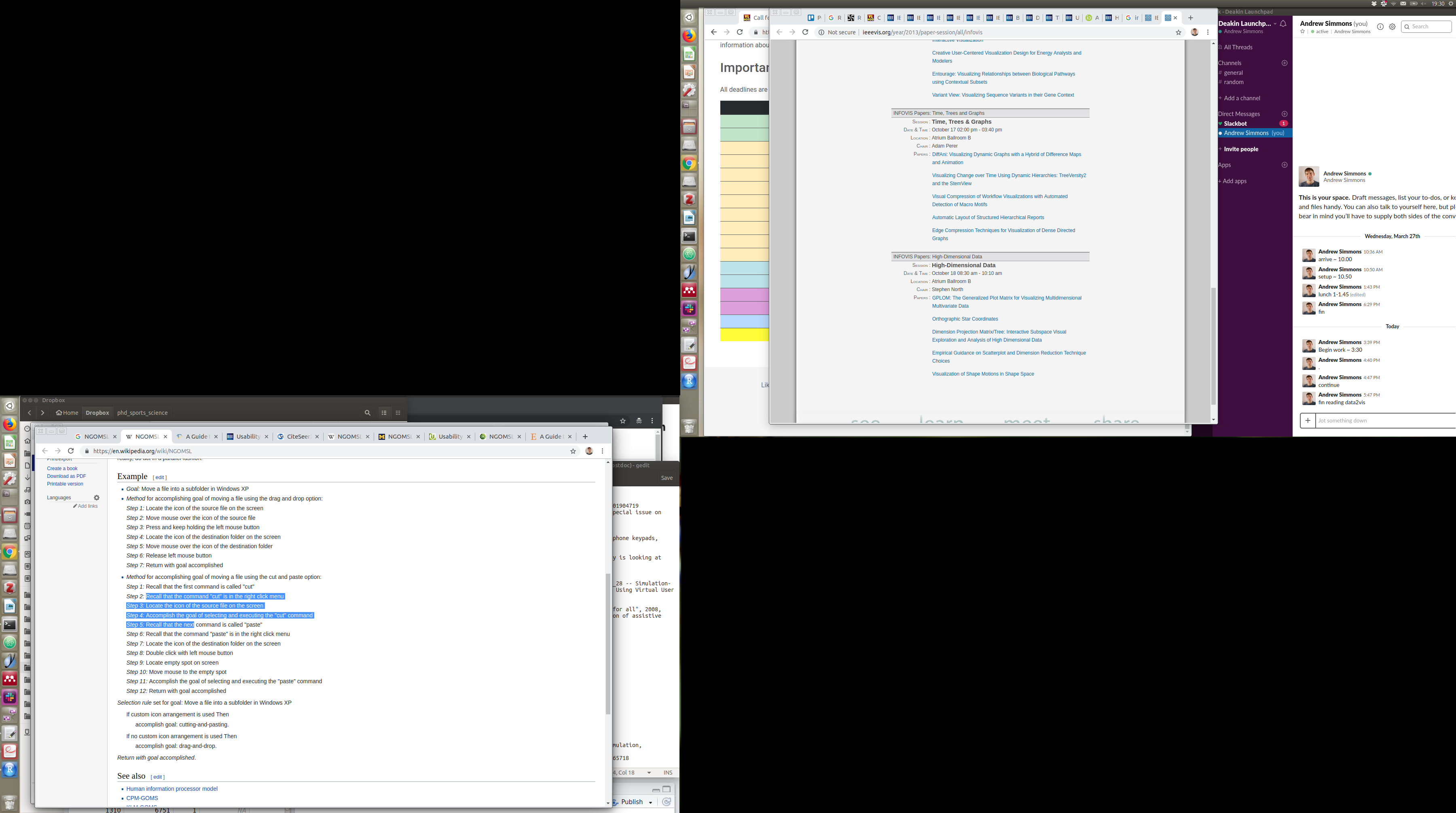The width and height of the screenshot is (1456, 813).
Task: Click the Slack attachment plus button by message box
Action: [x=1307, y=420]
